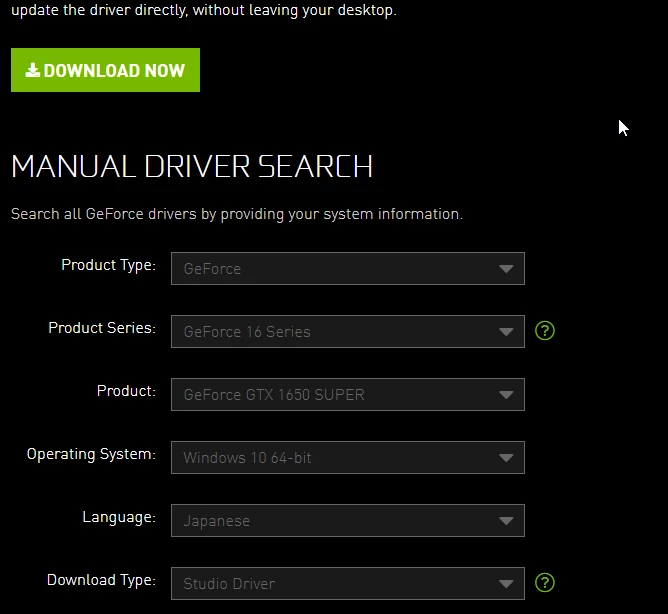Image resolution: width=668 pixels, height=614 pixels.
Task: Open the Operating System dropdown
Action: tap(348, 458)
